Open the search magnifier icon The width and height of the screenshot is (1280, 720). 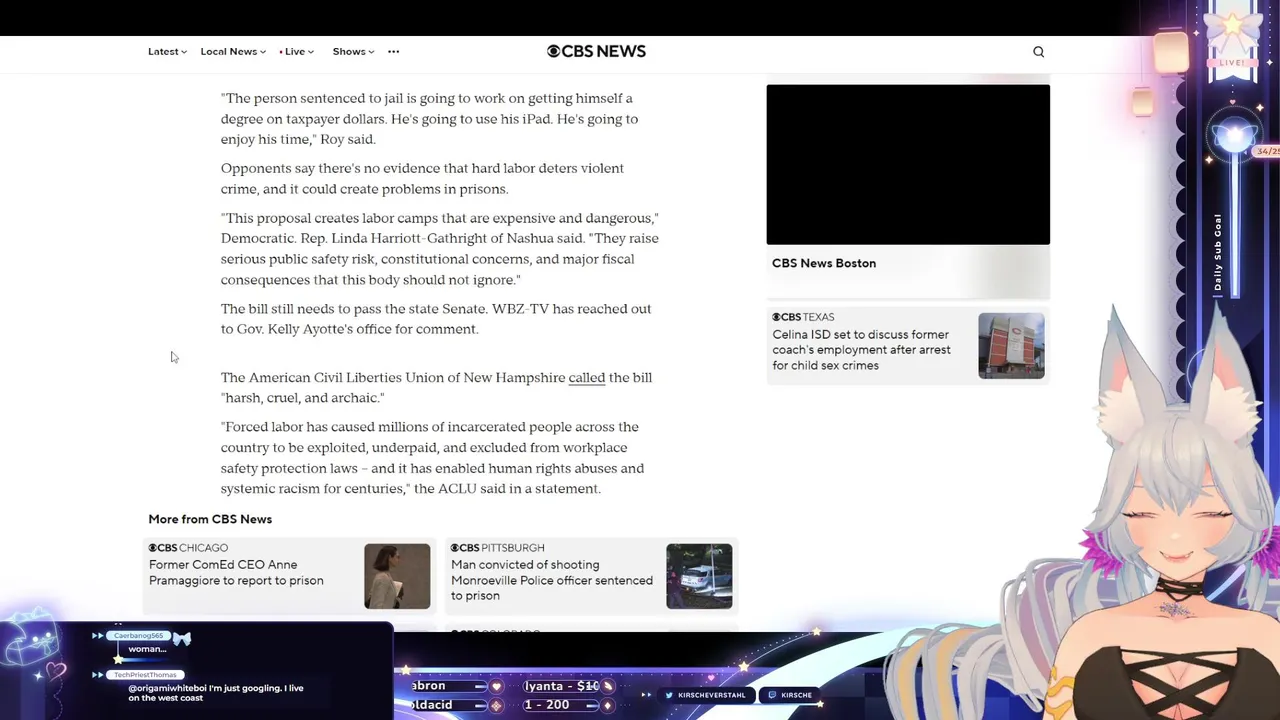(1038, 52)
